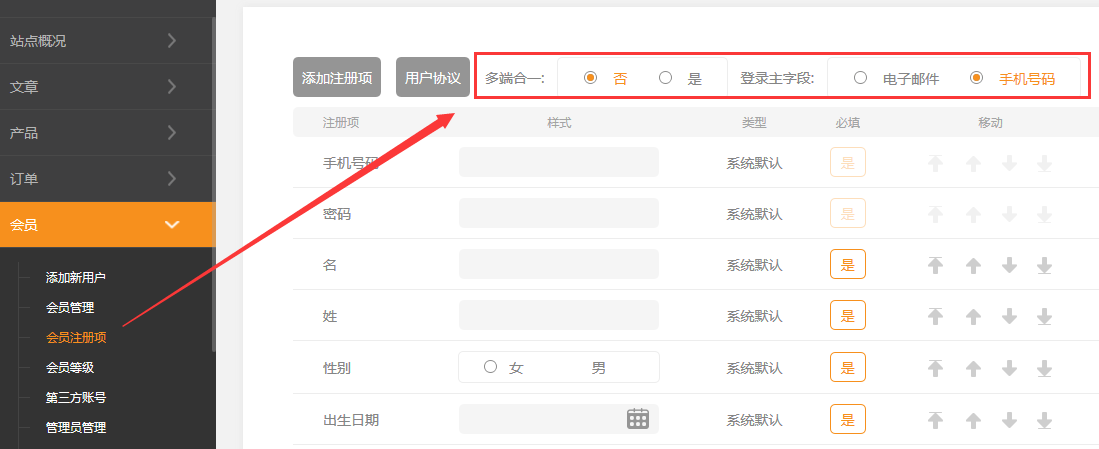Viewport: 1099px width, 449px height.
Task: Toggle the required 是 setting for 名
Action: click(847, 265)
